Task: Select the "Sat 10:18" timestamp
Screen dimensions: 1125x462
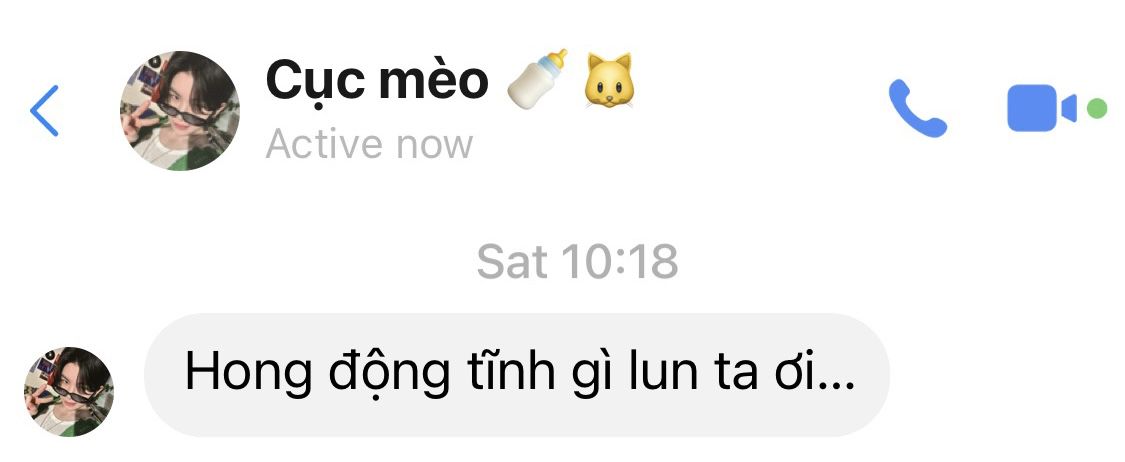Action: click(578, 261)
